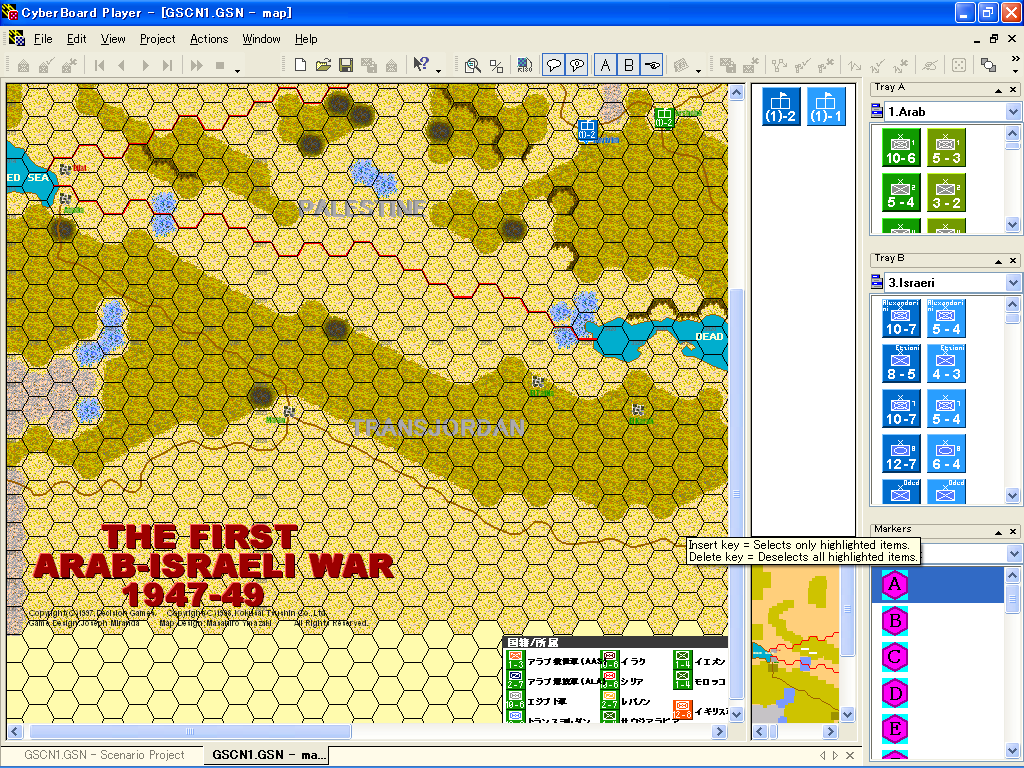Open the File menu
This screenshot has height=768, width=1024.
[x=43, y=39]
